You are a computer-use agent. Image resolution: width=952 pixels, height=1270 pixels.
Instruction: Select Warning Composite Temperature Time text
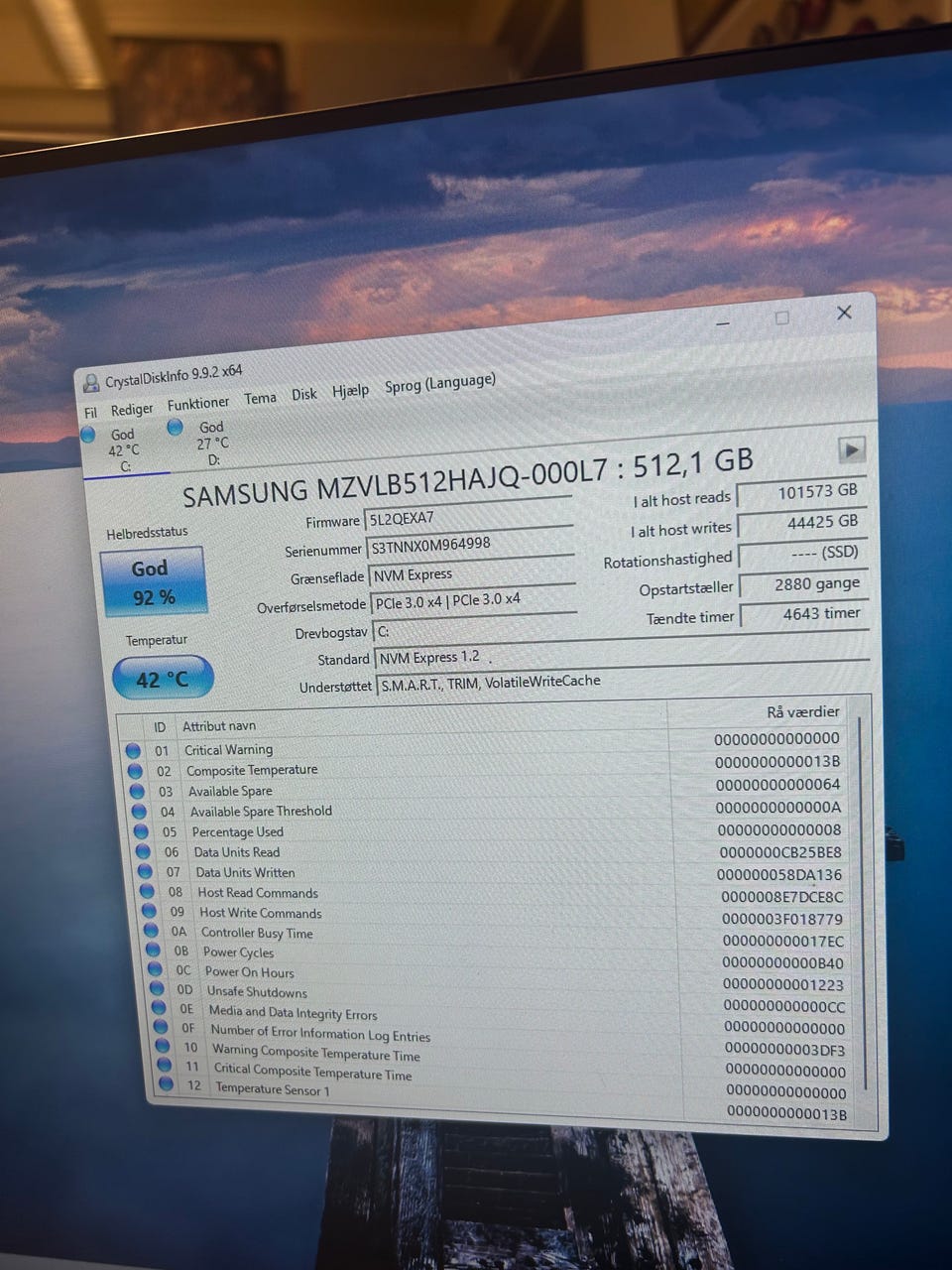point(315,1053)
